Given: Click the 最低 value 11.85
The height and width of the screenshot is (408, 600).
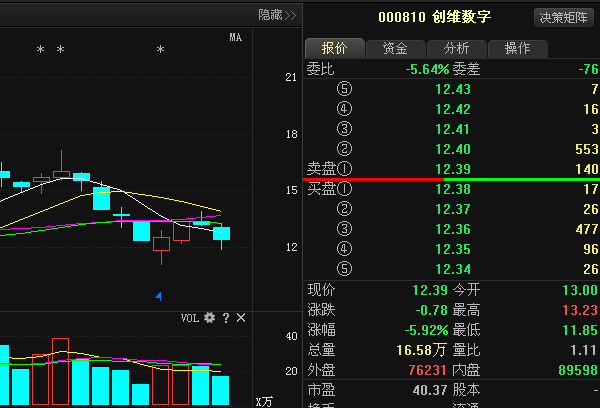Looking at the screenshot, I should coord(580,330).
